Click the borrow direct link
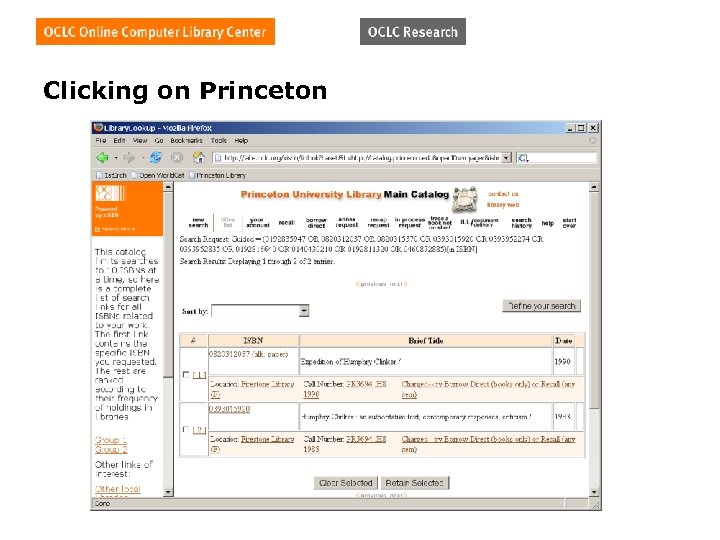The height and width of the screenshot is (540, 720). [316, 223]
